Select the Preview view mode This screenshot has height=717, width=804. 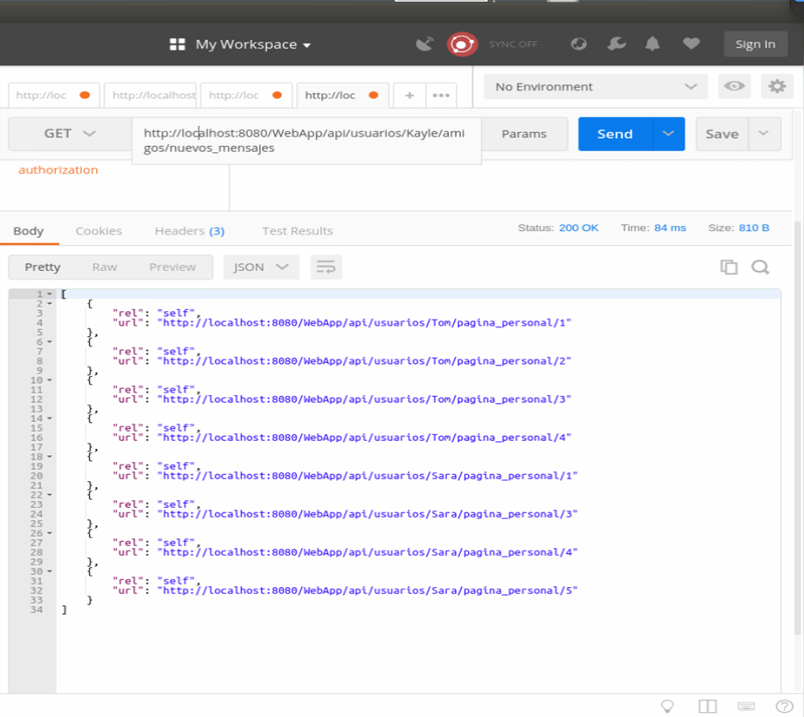172,267
